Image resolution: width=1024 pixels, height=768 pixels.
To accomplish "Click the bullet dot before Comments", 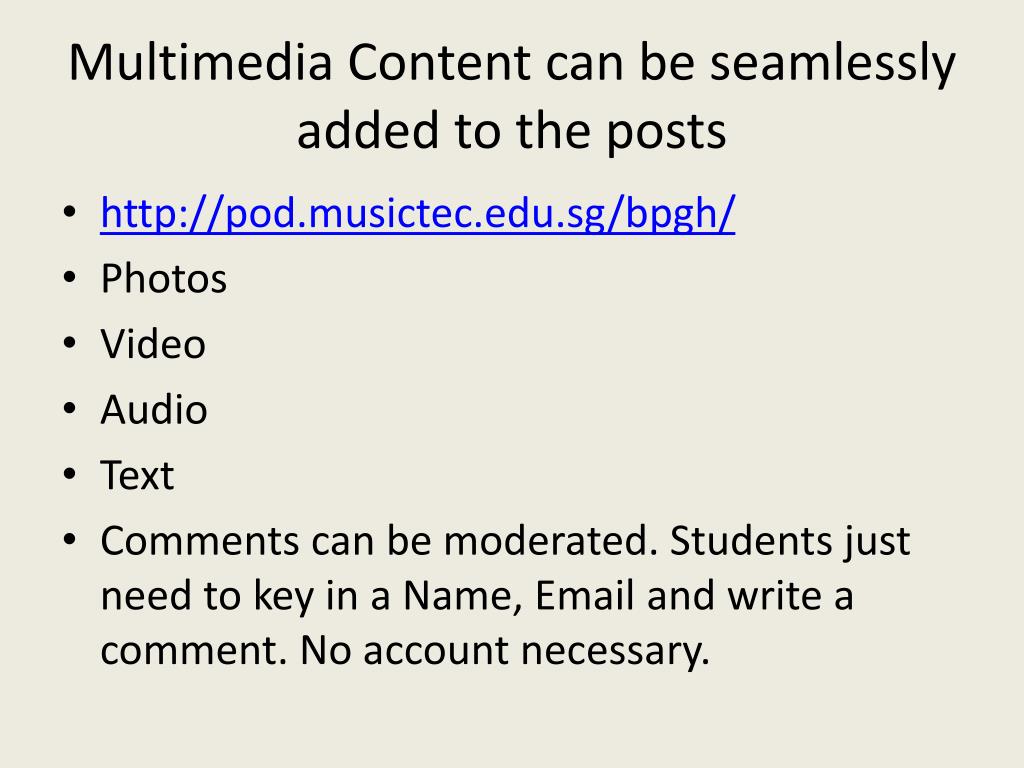I will coord(70,539).
